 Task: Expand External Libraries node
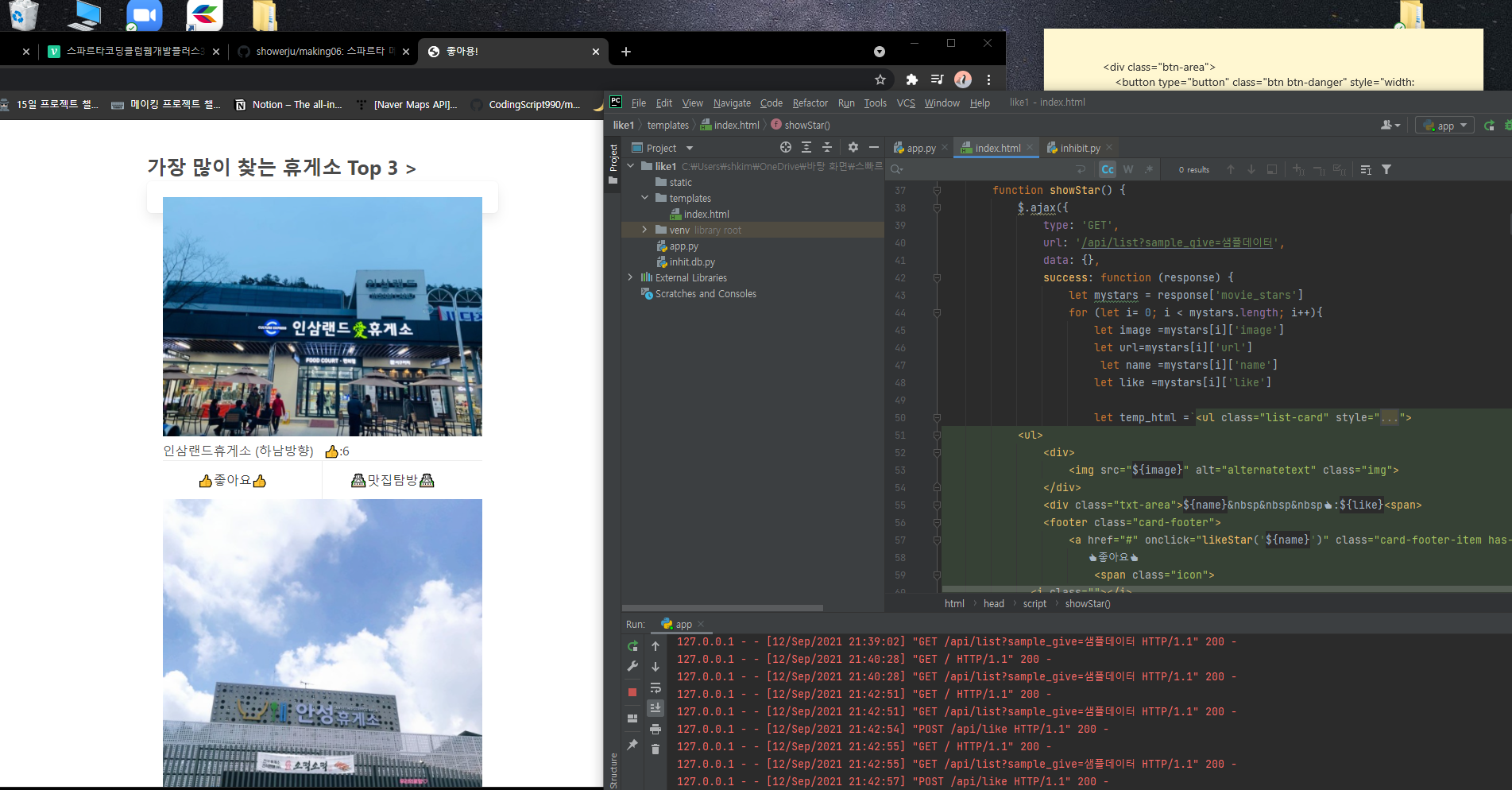click(631, 277)
